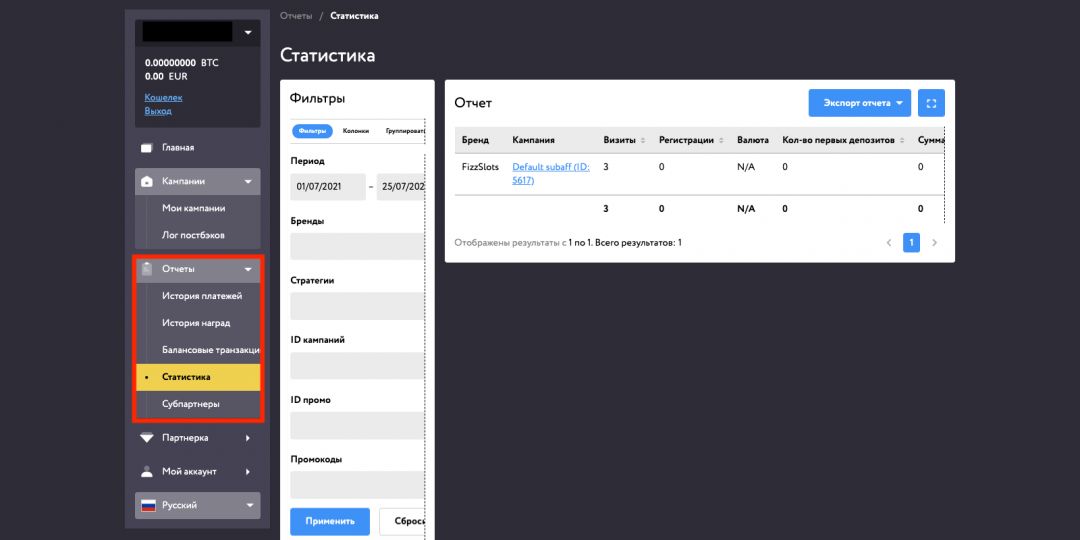Click the period start date field
The height and width of the screenshot is (540, 1080).
coord(327,187)
